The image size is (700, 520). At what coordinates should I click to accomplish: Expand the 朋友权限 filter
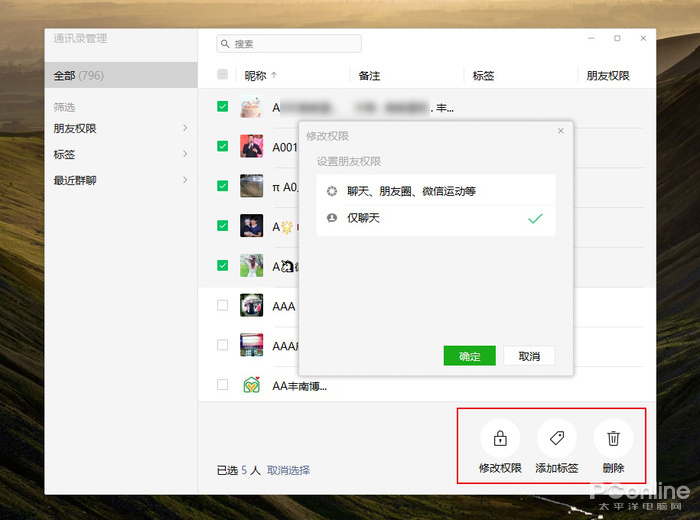coord(121,129)
